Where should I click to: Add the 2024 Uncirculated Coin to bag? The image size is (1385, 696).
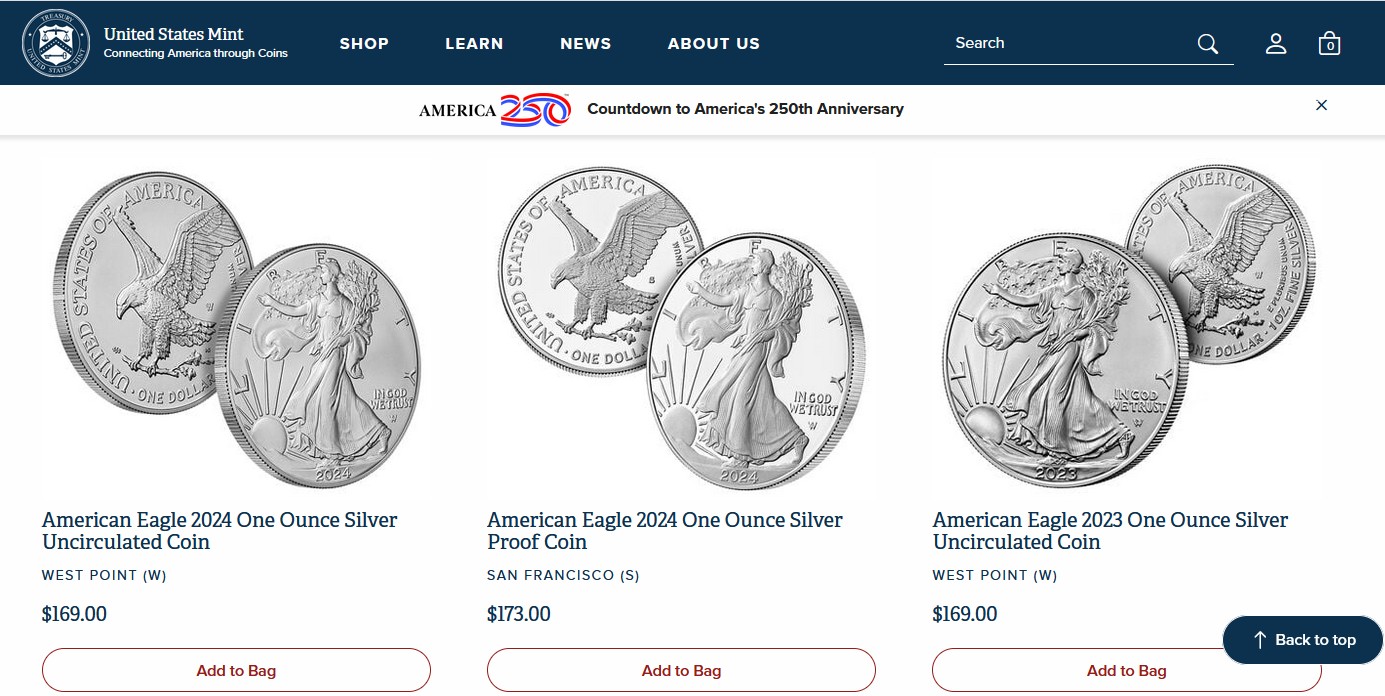[x=236, y=670]
